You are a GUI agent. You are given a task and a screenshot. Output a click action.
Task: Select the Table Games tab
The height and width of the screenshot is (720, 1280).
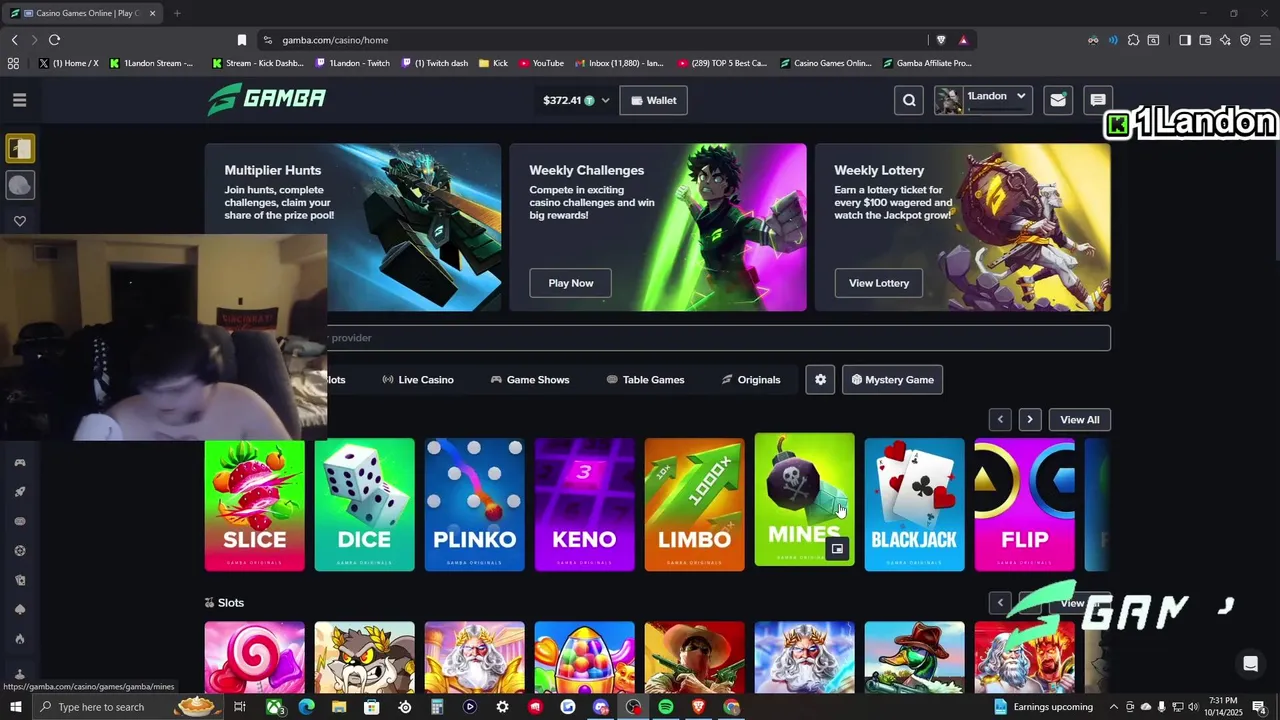[x=646, y=380]
